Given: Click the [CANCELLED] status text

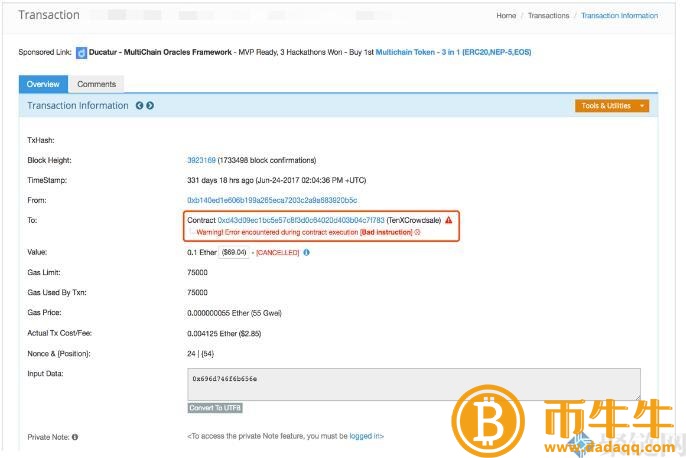Looking at the screenshot, I should click(x=277, y=252).
